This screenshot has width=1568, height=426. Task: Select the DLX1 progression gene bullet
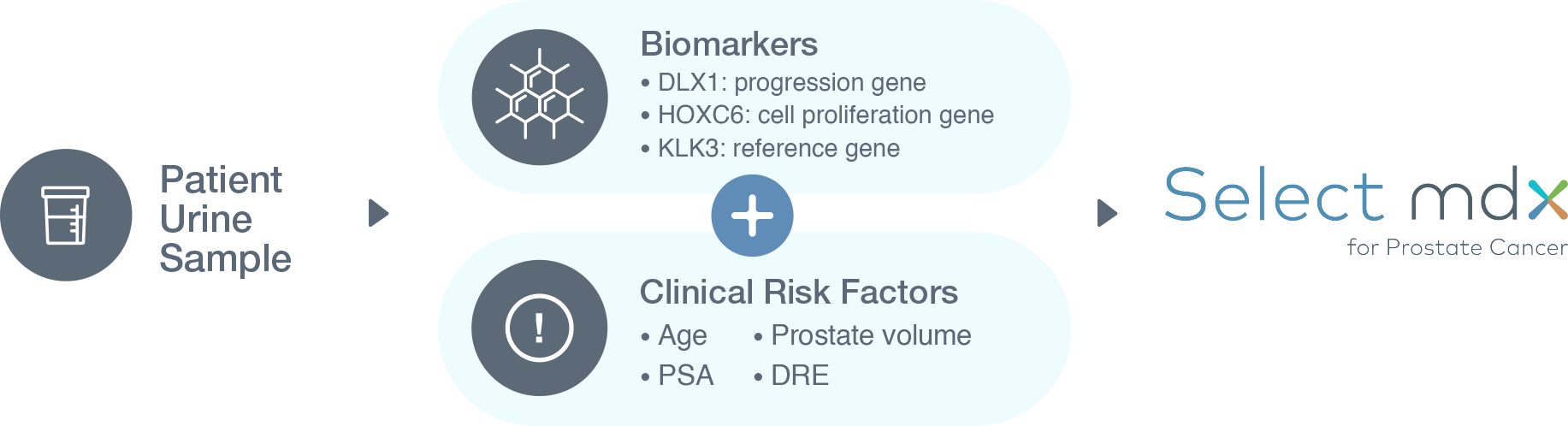784,83
